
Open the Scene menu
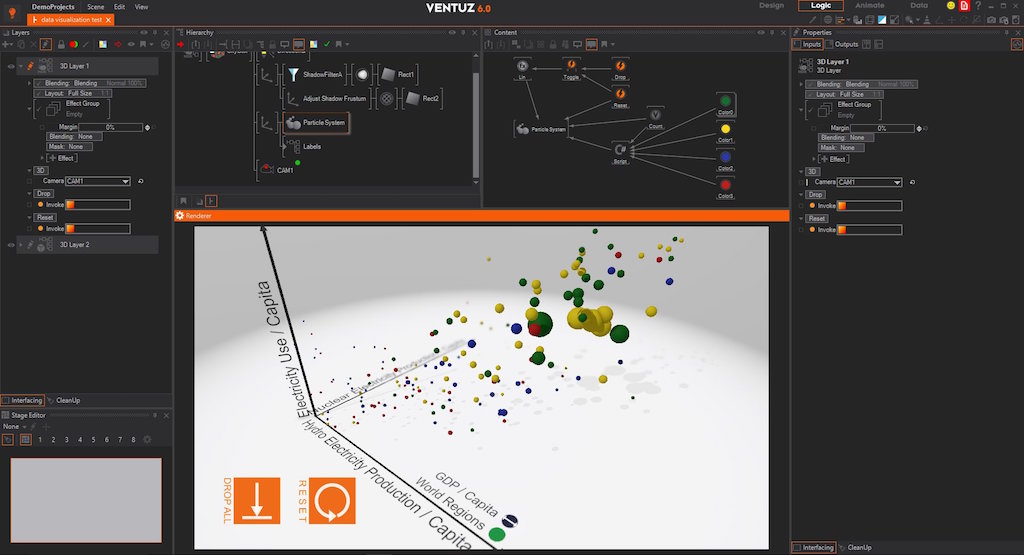point(95,6)
